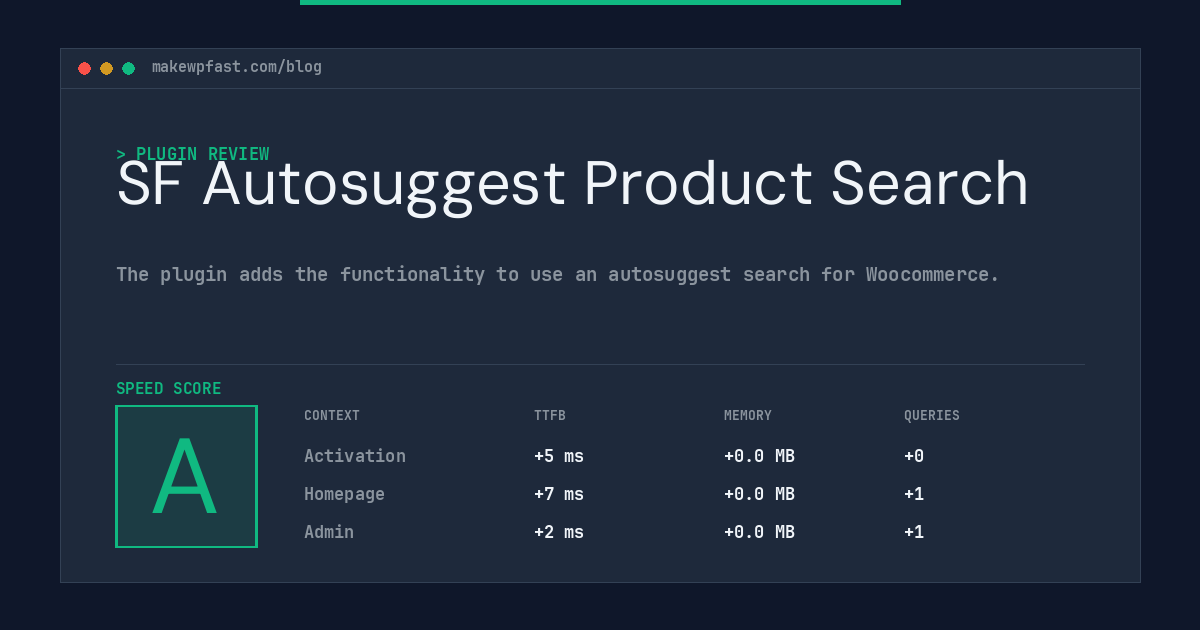The width and height of the screenshot is (1200, 630).
Task: Click the Homepage queries value +1
Action: [914, 494]
